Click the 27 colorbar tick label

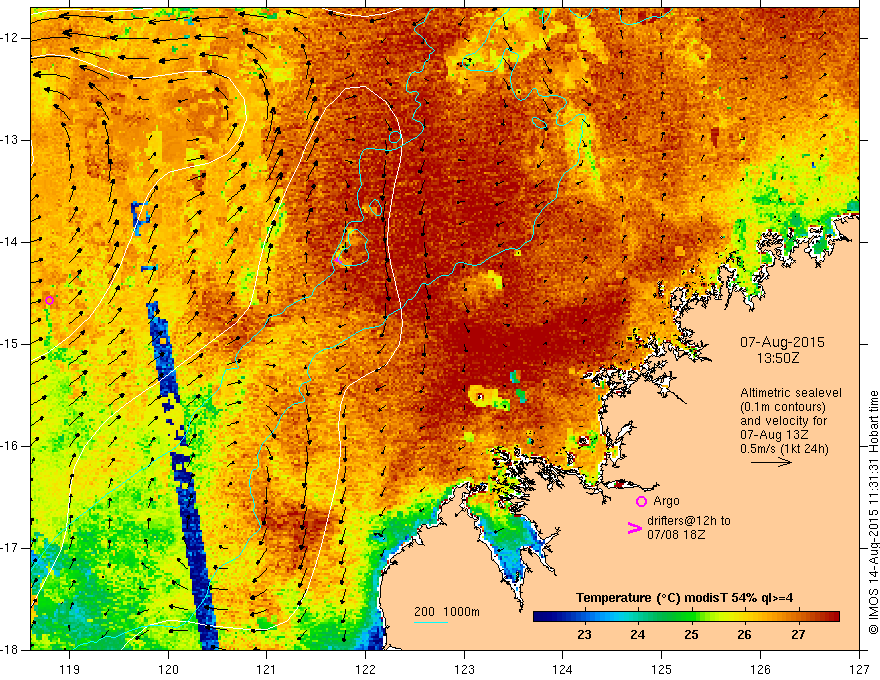click(x=798, y=635)
